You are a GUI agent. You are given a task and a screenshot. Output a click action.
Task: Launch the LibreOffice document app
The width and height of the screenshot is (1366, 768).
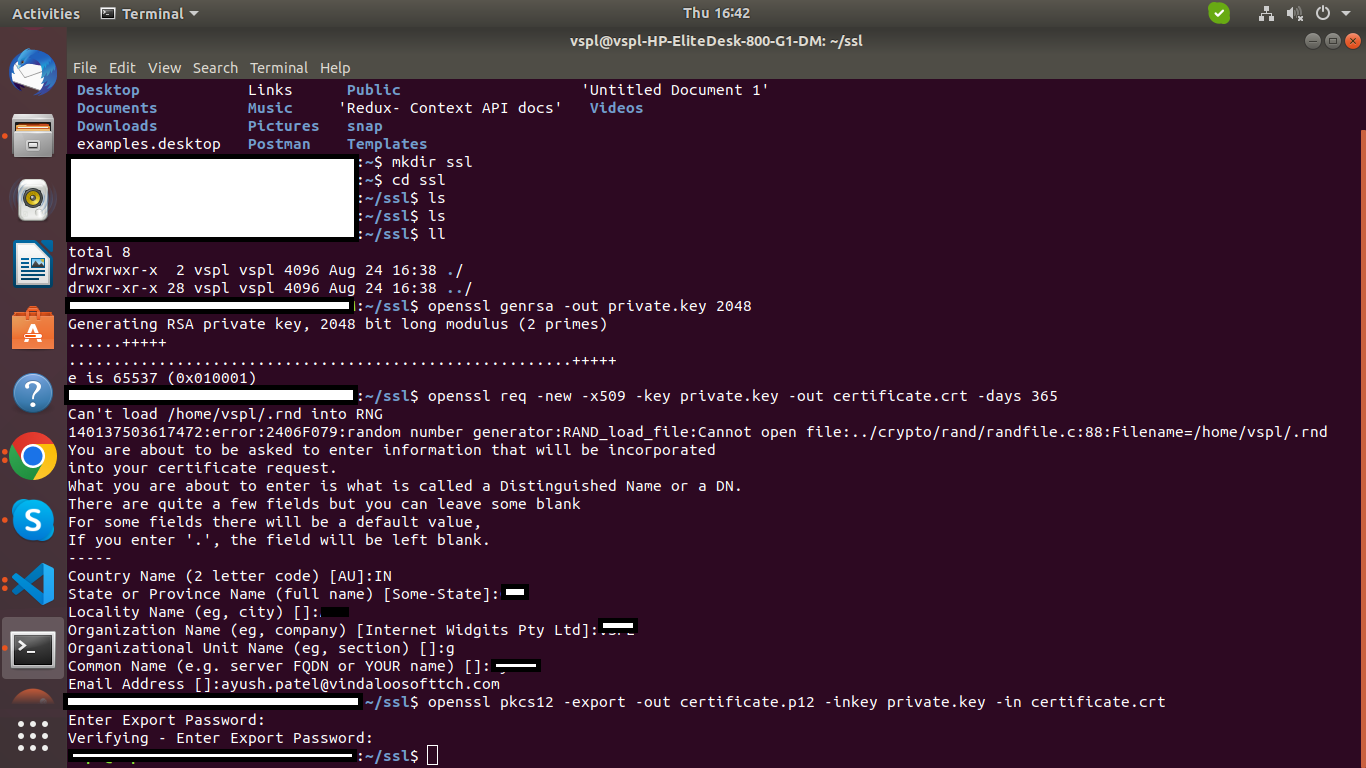[33, 264]
